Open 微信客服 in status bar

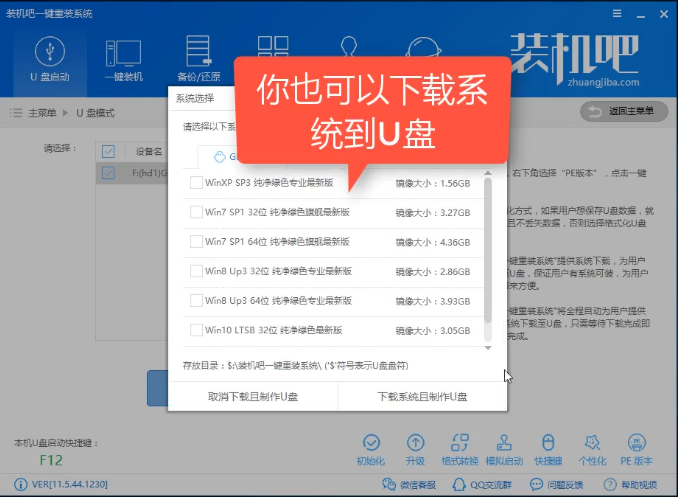[408, 484]
